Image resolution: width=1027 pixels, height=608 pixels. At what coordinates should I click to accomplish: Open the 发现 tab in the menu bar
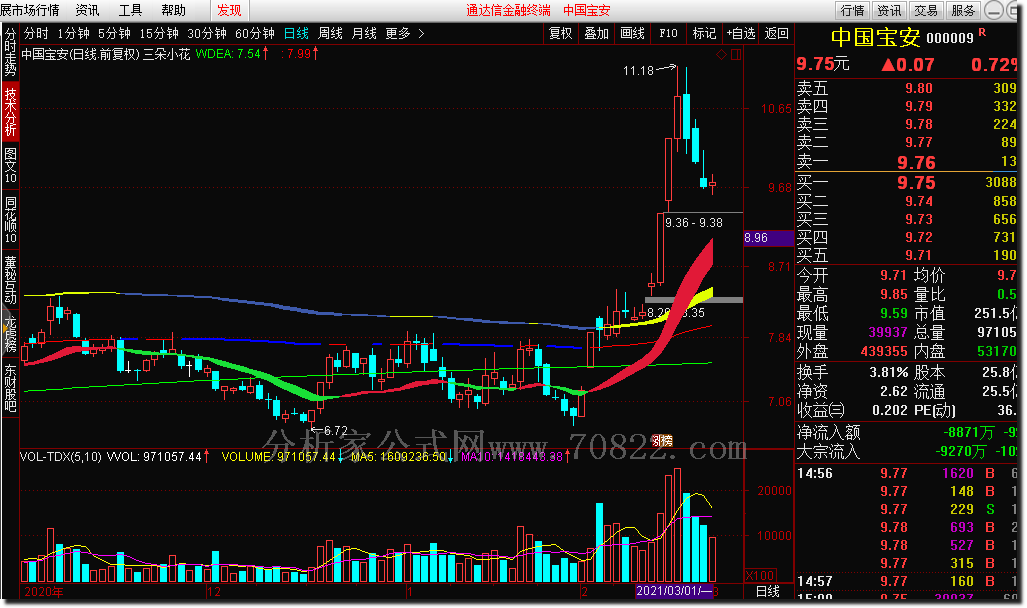(x=229, y=10)
